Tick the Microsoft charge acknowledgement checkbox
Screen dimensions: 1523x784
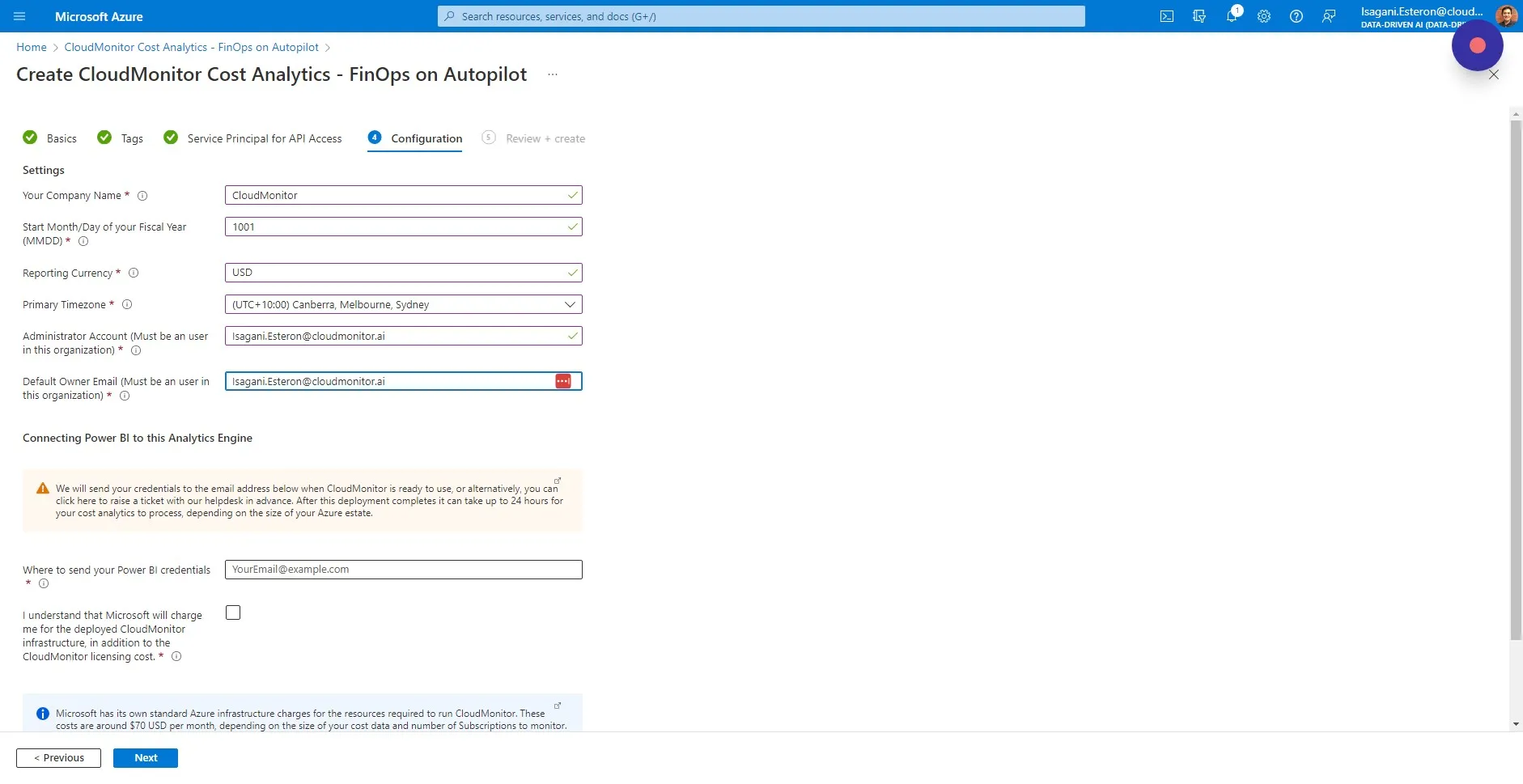point(233,612)
